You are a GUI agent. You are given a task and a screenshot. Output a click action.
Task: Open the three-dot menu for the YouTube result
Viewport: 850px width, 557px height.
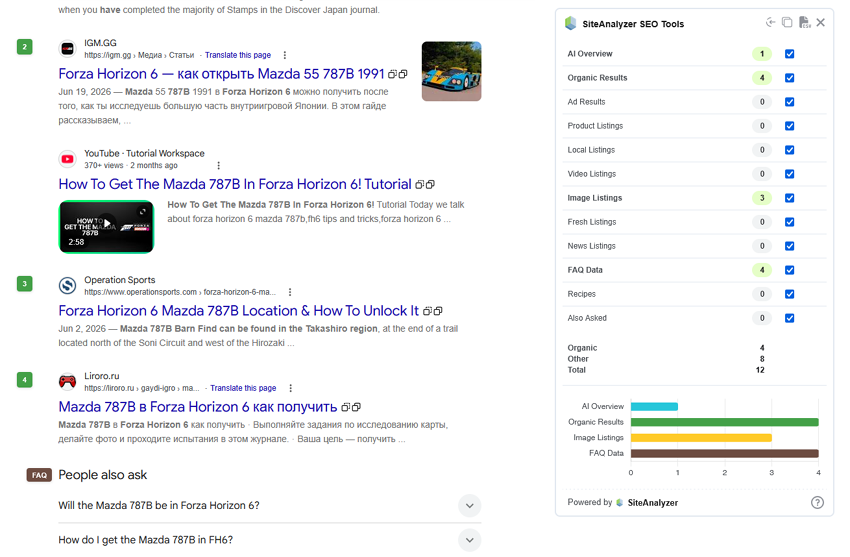218,165
